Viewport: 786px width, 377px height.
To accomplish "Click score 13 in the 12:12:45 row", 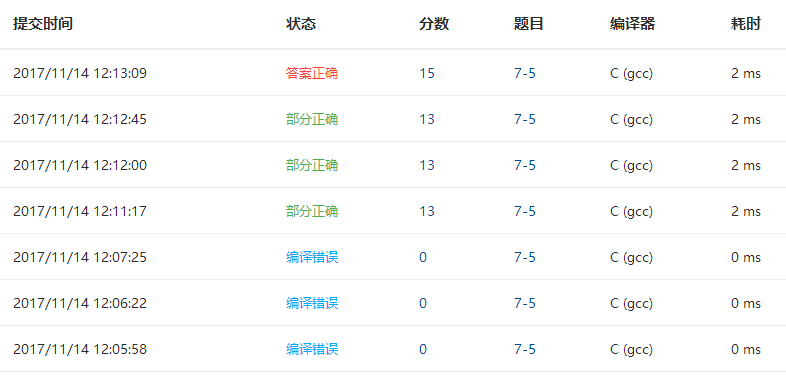I will coord(427,119).
